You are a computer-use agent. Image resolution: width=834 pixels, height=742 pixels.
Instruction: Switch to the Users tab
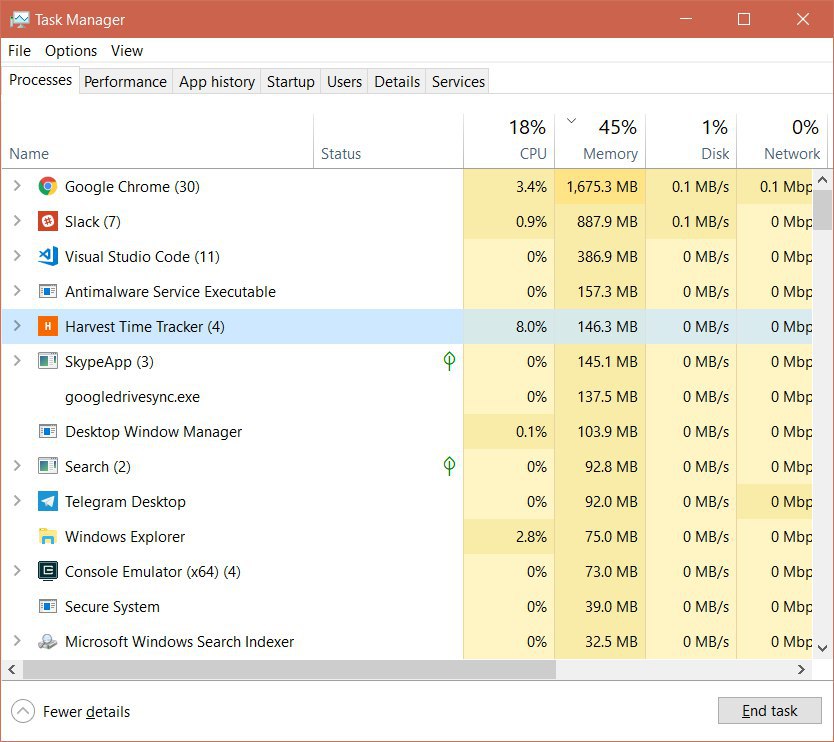click(x=344, y=81)
